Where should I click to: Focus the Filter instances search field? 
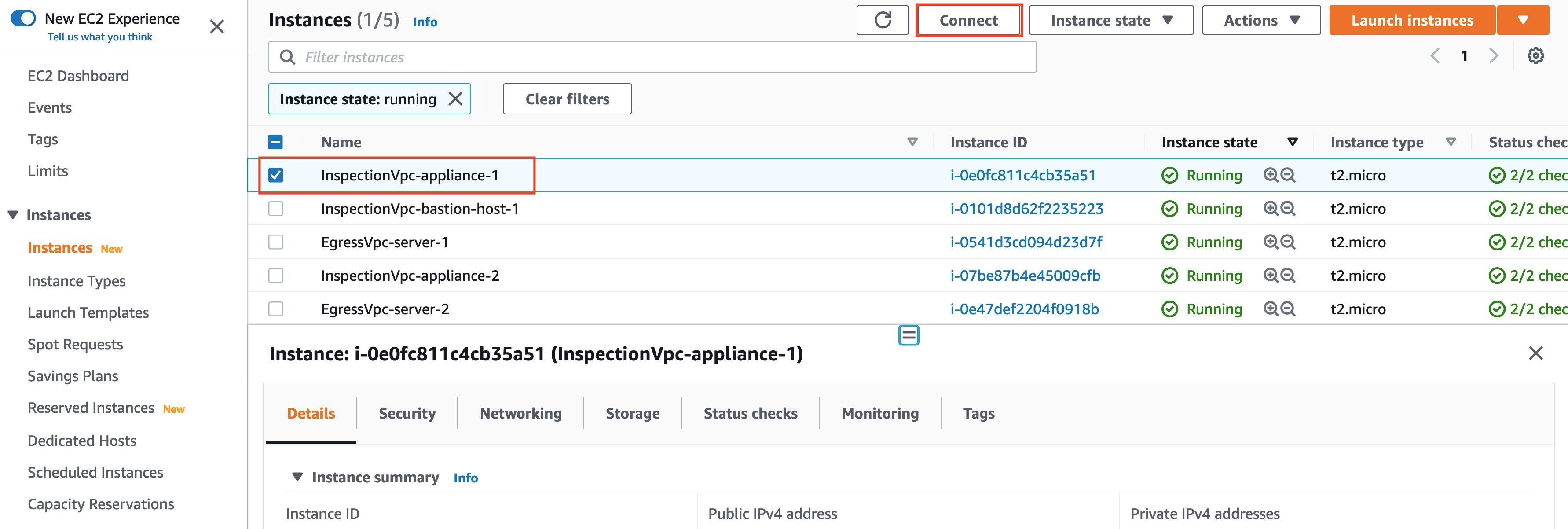tap(652, 57)
